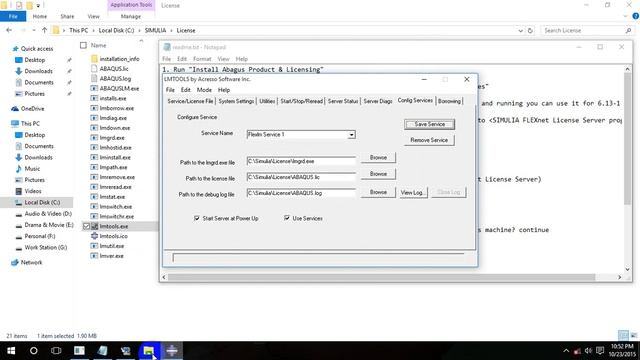The image size is (640, 360).
Task: Click Notepad scroll down arrow
Action: point(627,269)
